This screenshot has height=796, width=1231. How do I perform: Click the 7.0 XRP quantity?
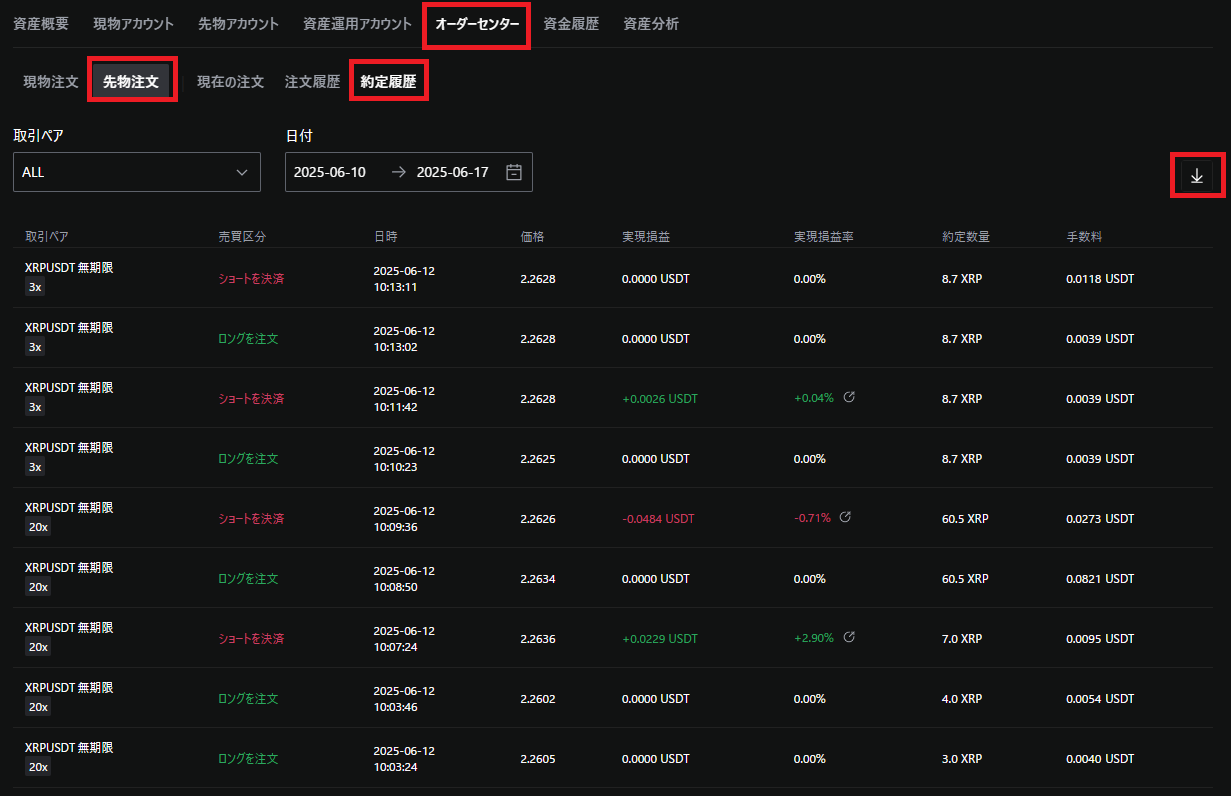[x=962, y=639]
